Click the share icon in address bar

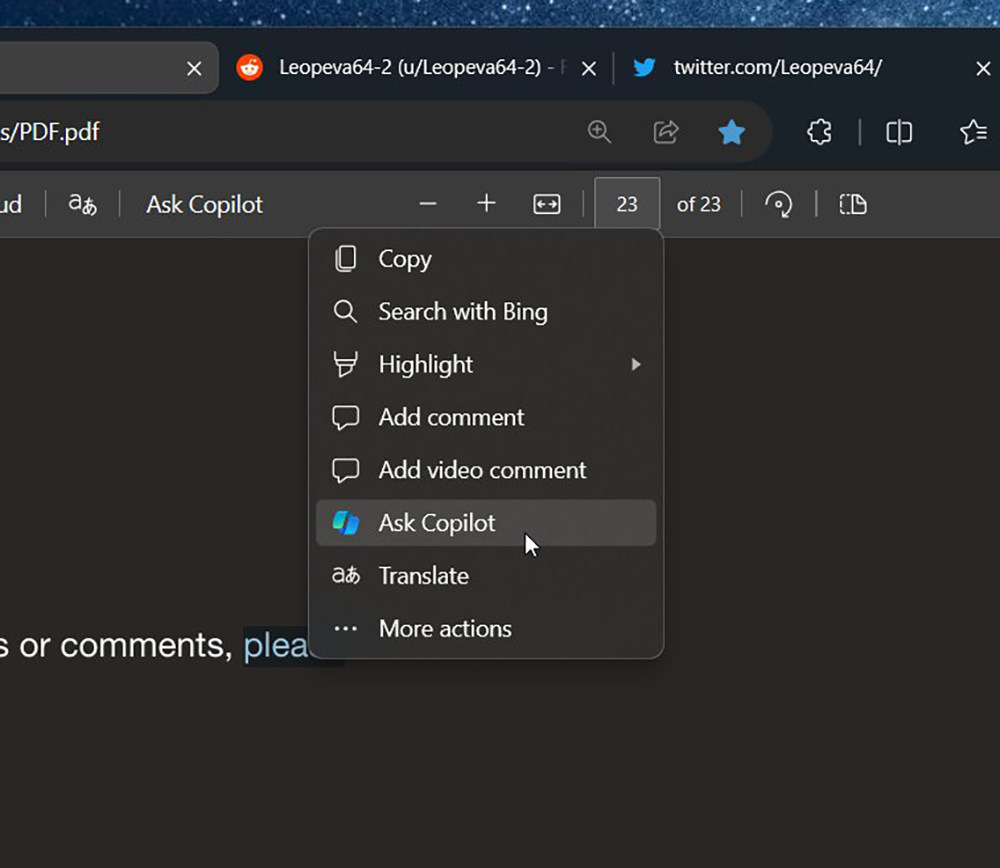(x=666, y=132)
